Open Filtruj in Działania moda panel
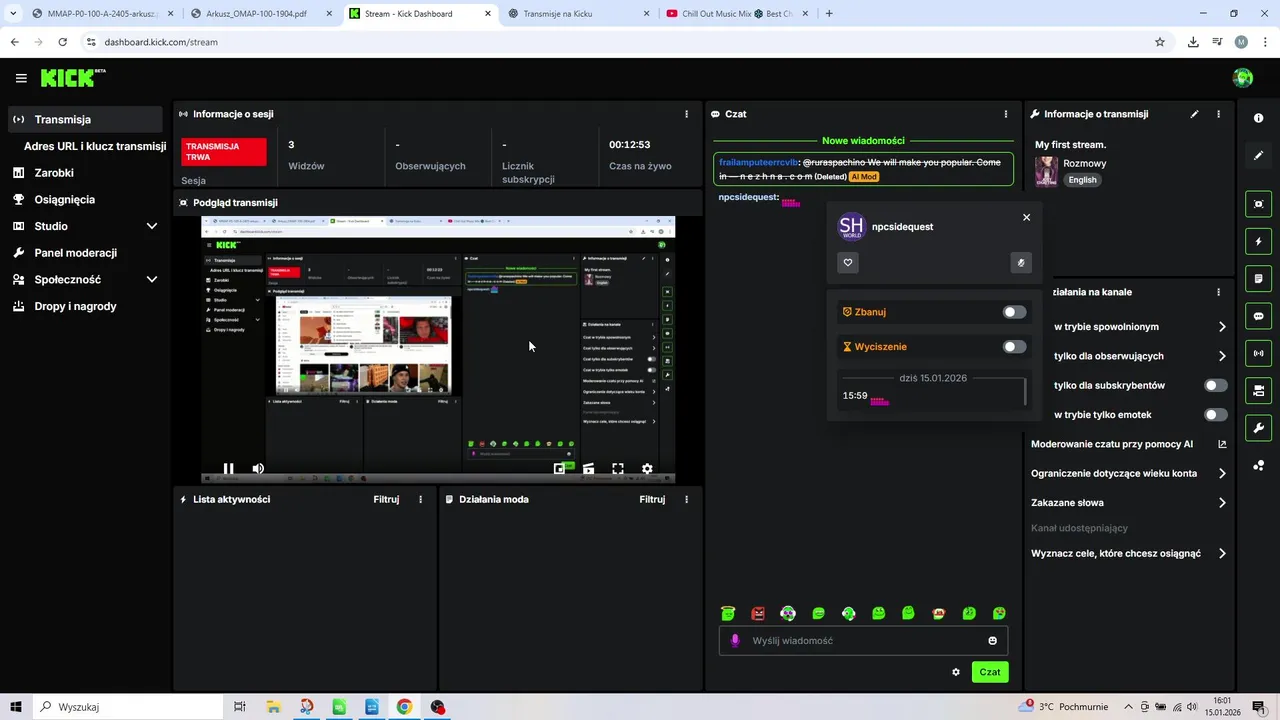The height and width of the screenshot is (720, 1280). [x=652, y=499]
